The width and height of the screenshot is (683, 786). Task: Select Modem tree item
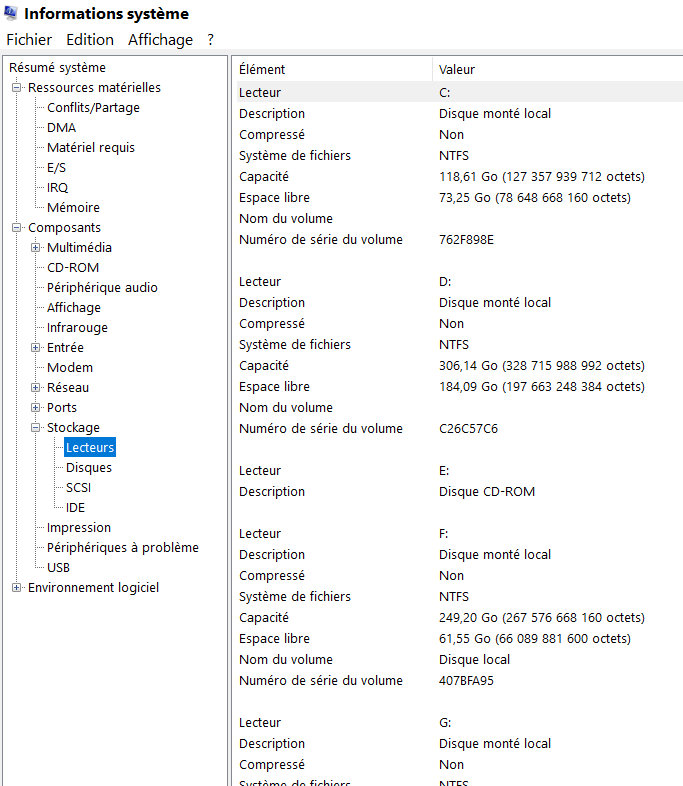point(70,367)
